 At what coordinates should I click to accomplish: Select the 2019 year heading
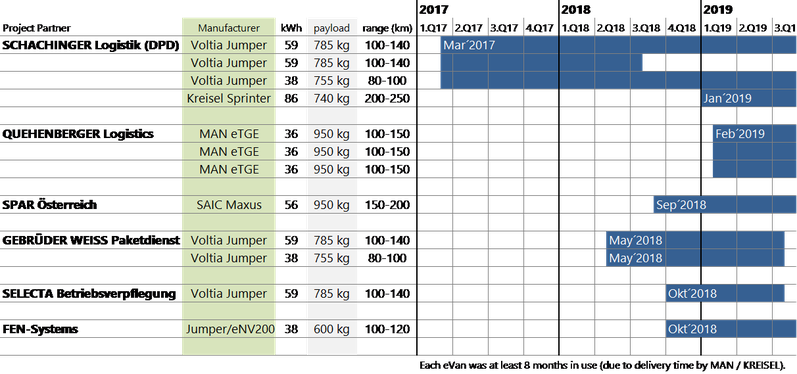pyautogui.click(x=718, y=9)
